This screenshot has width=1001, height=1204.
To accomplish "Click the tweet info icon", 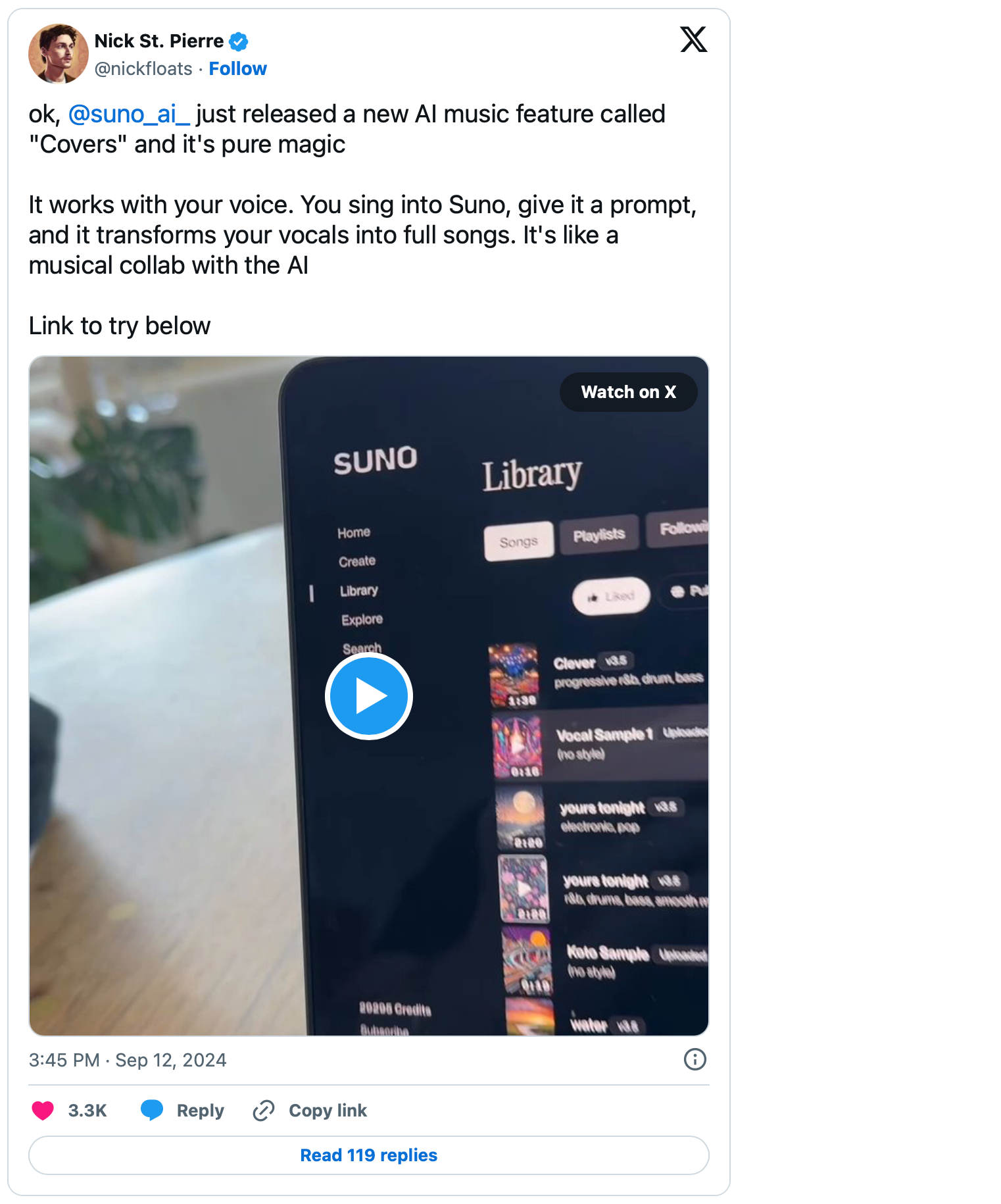I will pyautogui.click(x=695, y=1059).
